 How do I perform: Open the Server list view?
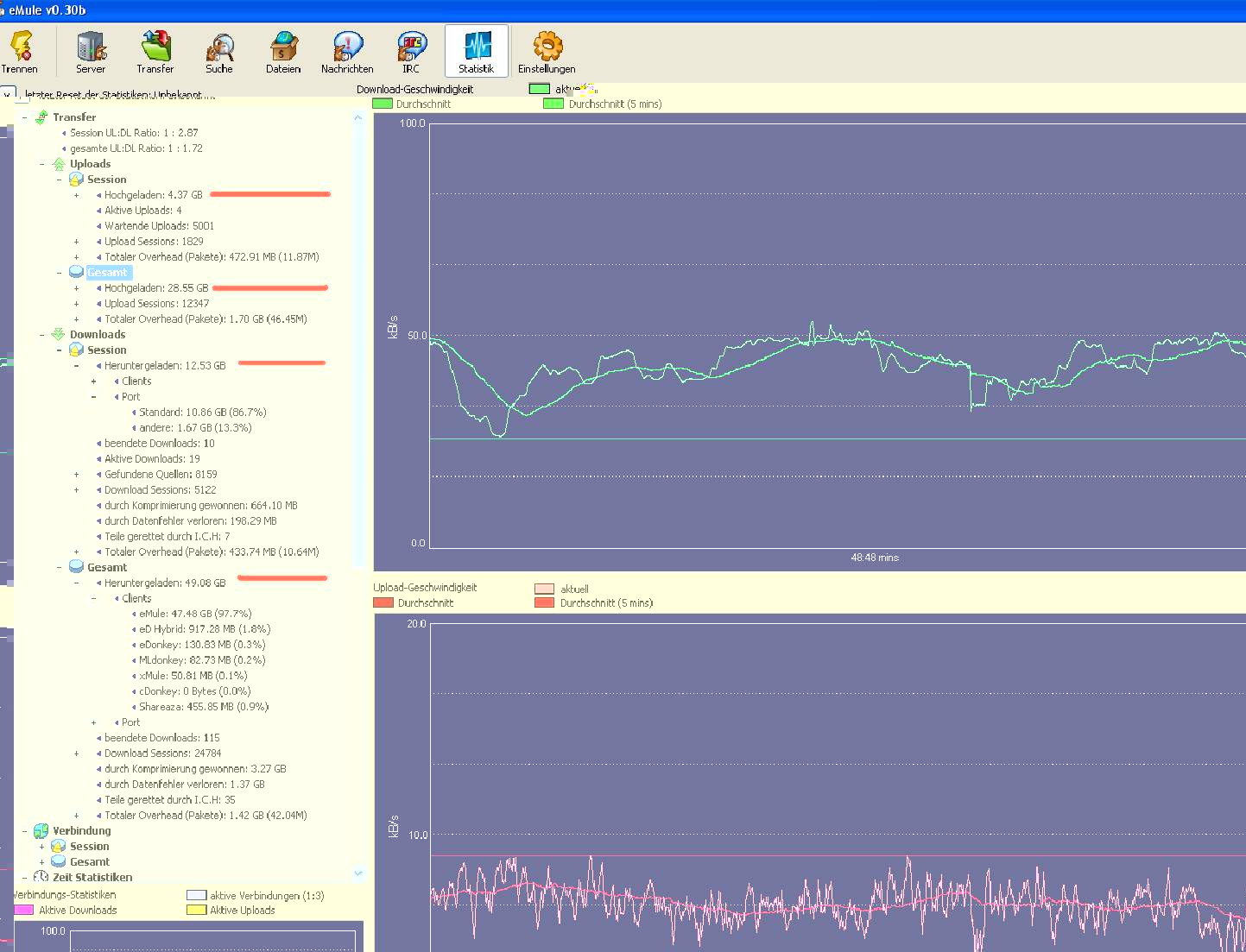click(91, 51)
